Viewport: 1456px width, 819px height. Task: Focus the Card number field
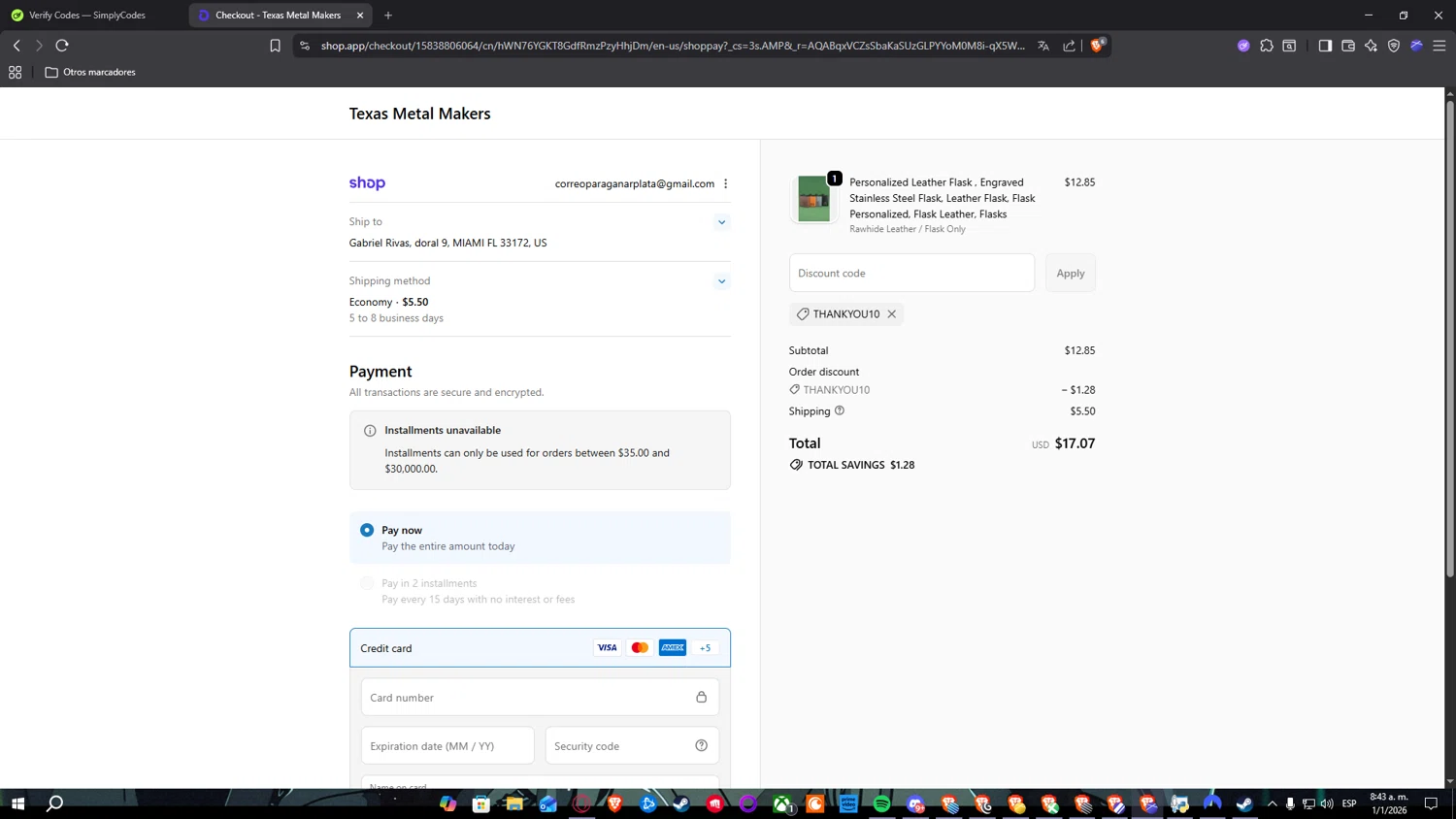pos(540,697)
